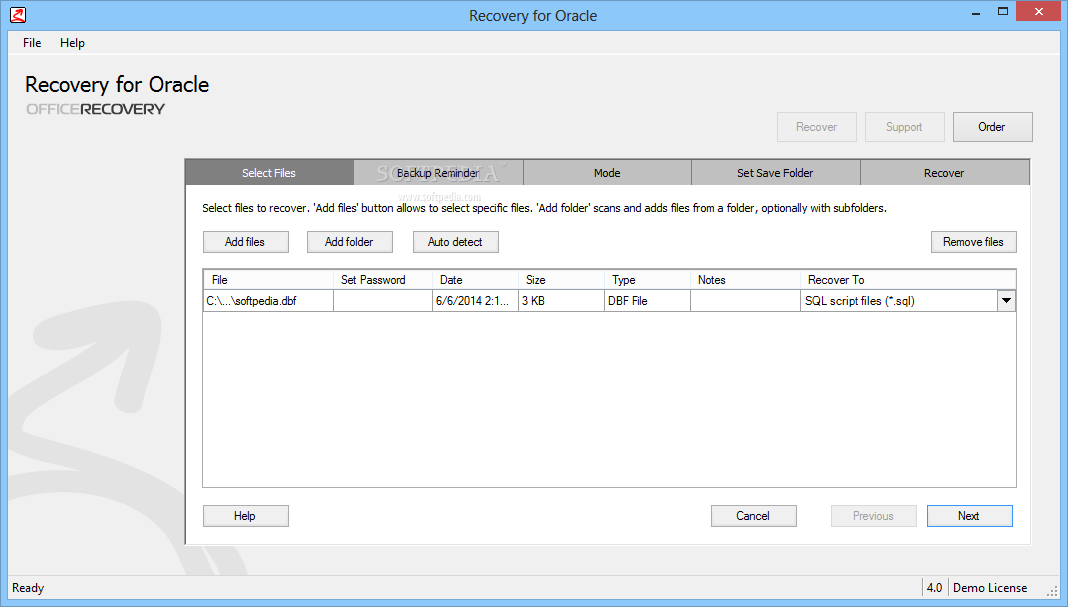
Task: Click the Add files button
Action: (245, 242)
